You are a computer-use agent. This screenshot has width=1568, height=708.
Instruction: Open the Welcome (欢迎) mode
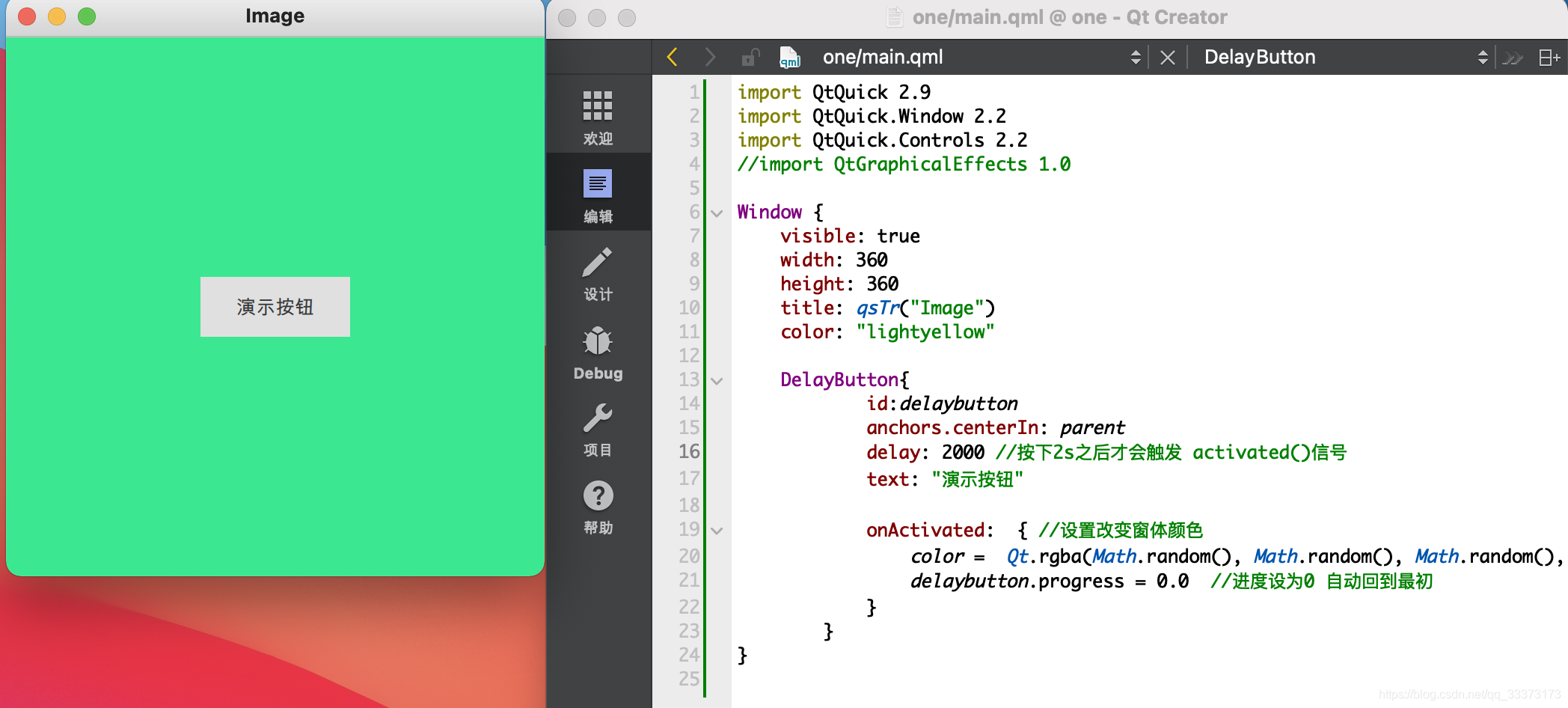pos(598,117)
